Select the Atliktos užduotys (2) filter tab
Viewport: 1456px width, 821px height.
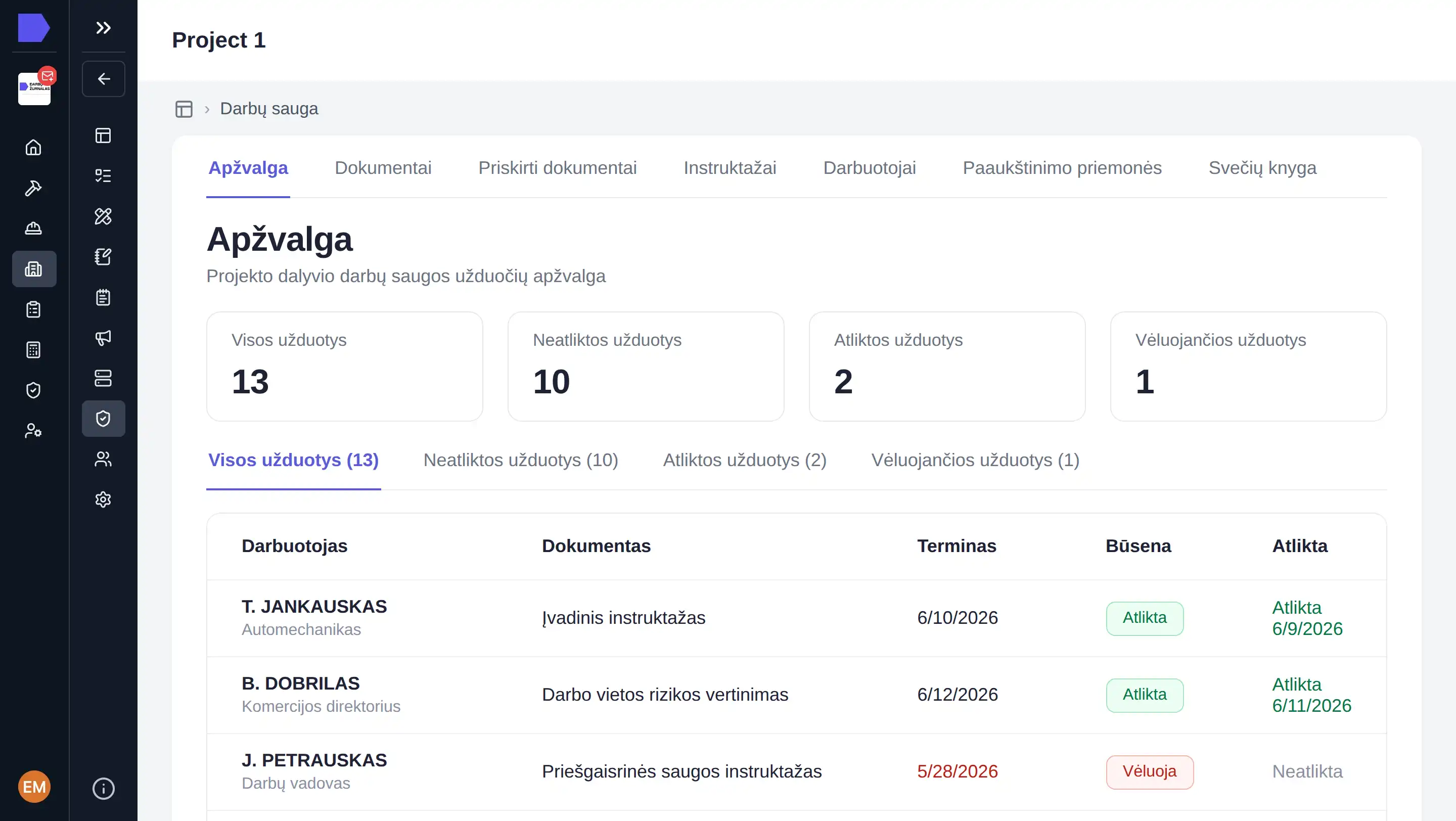[744, 460]
